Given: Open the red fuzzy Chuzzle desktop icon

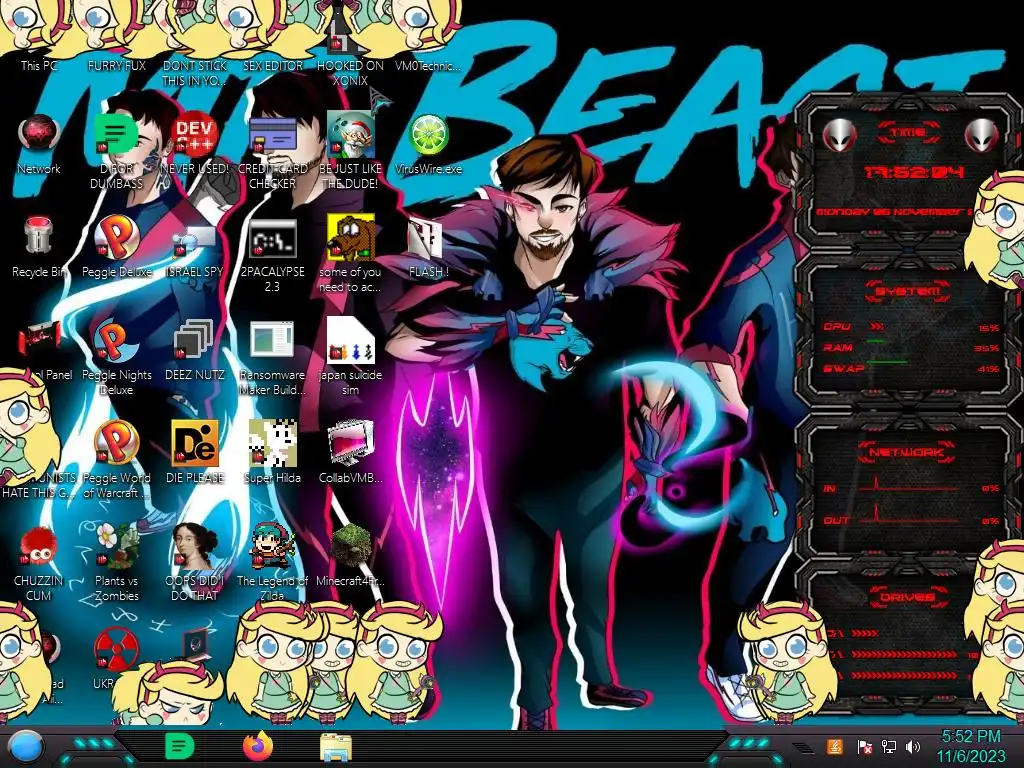Looking at the screenshot, I should coord(39,547).
